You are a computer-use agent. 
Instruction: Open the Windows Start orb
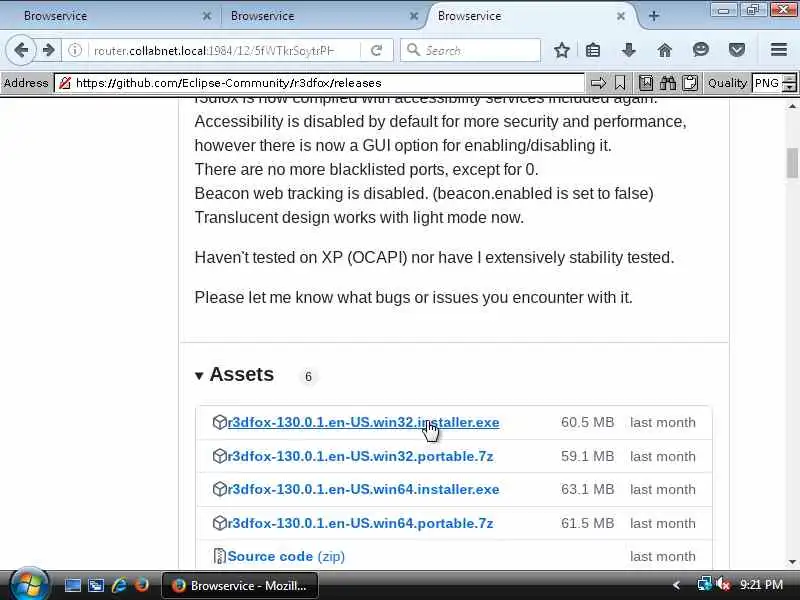pos(29,584)
